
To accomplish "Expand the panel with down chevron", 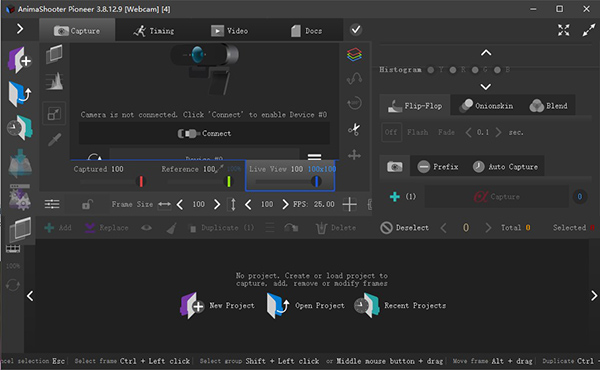I will click(486, 87).
